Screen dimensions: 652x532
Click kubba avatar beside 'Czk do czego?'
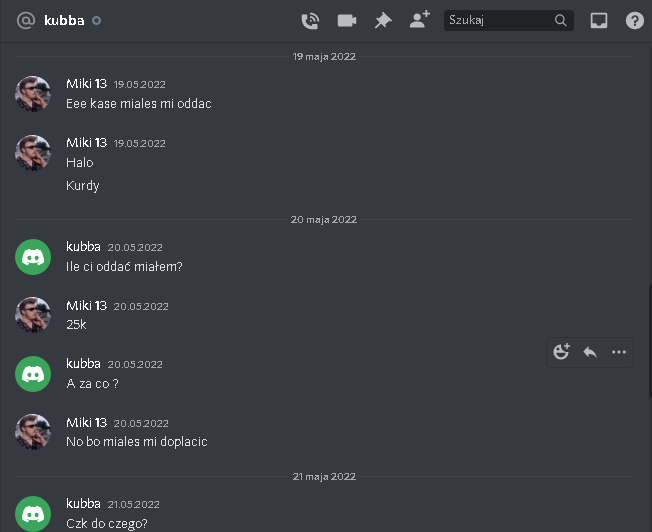tap(33, 514)
